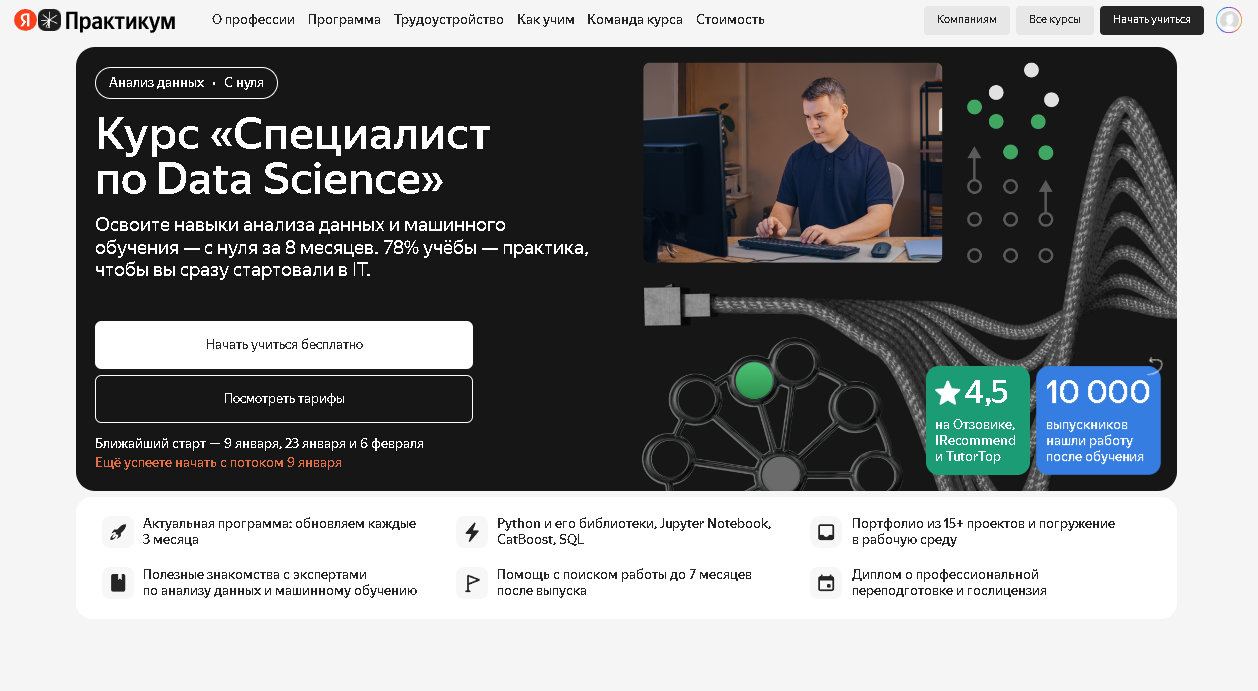Click the Начать учиться header button
The width and height of the screenshot is (1258, 691).
[x=1152, y=20]
